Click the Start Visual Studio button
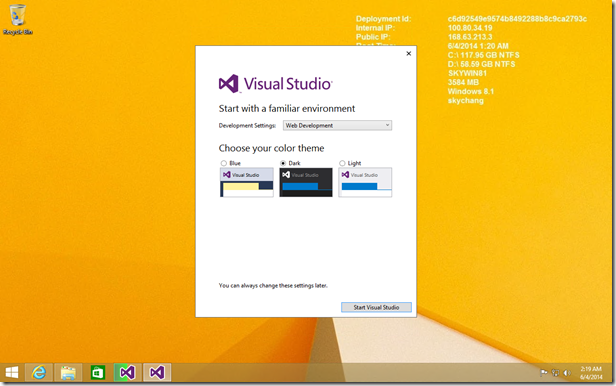 click(376, 307)
